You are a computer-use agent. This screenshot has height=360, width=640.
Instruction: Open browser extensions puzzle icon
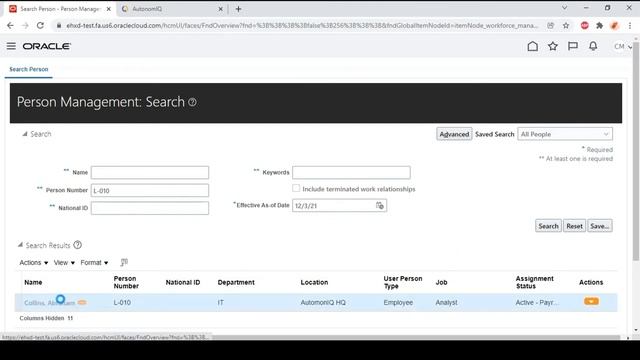[x=599, y=25]
